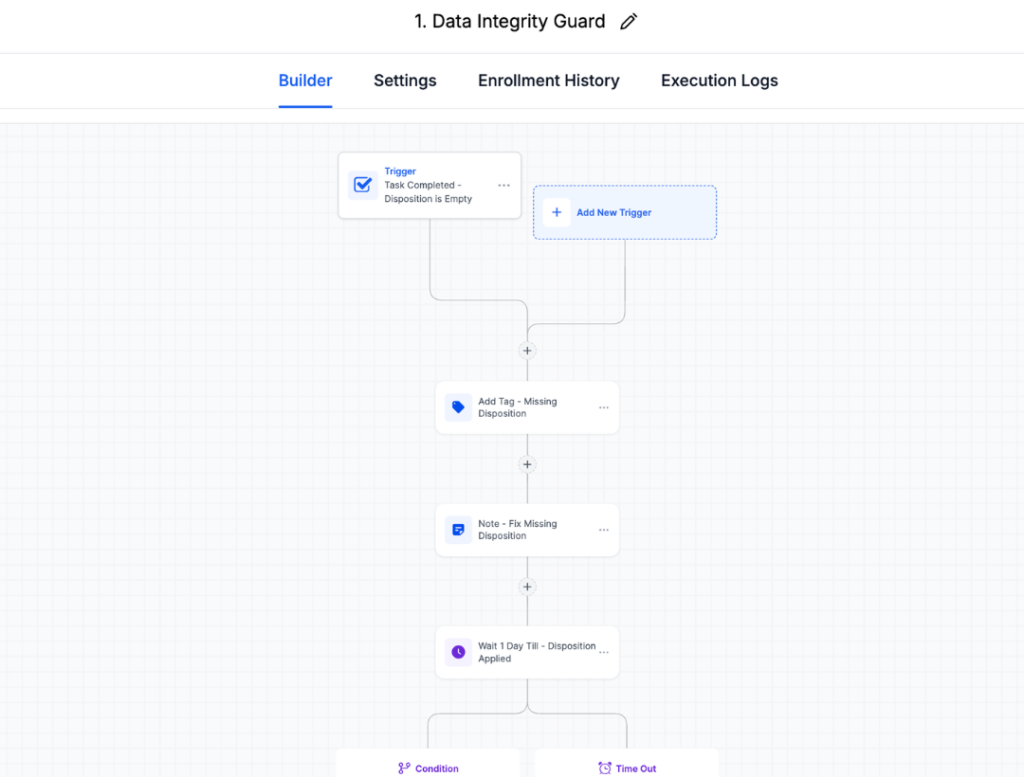
Task: Click the tag icon on Add Tag action
Action: click(x=458, y=407)
